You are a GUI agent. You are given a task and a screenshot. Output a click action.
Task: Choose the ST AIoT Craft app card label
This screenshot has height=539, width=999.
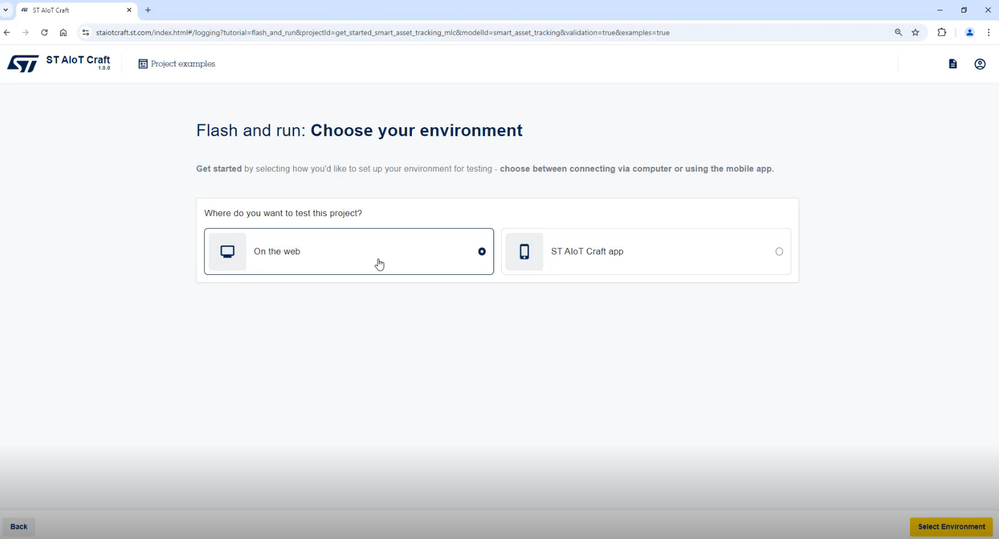[x=587, y=252]
